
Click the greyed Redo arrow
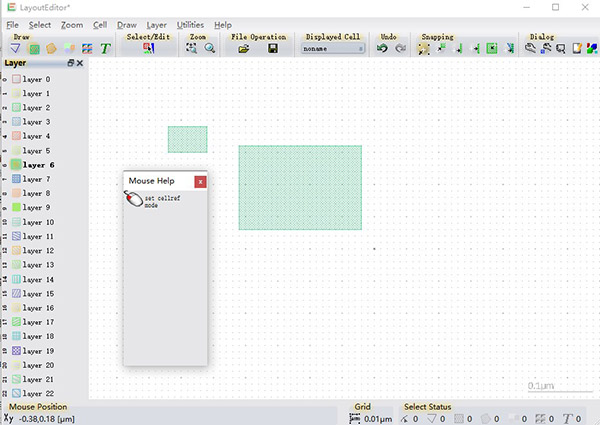[x=400, y=48]
